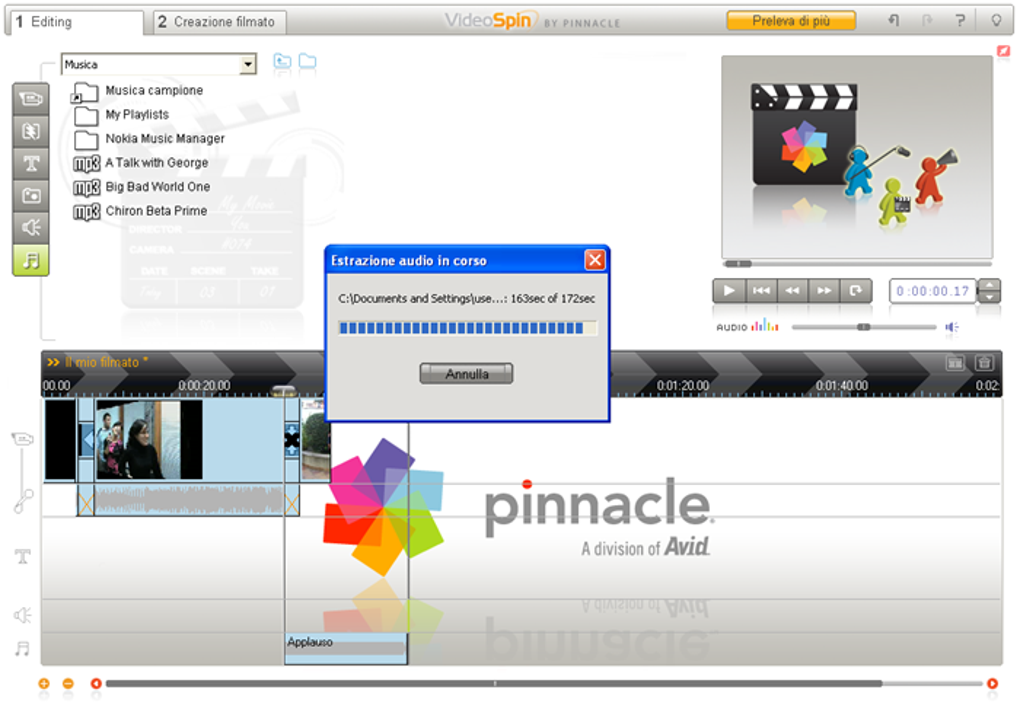Open the Video album tab icon

31,99
